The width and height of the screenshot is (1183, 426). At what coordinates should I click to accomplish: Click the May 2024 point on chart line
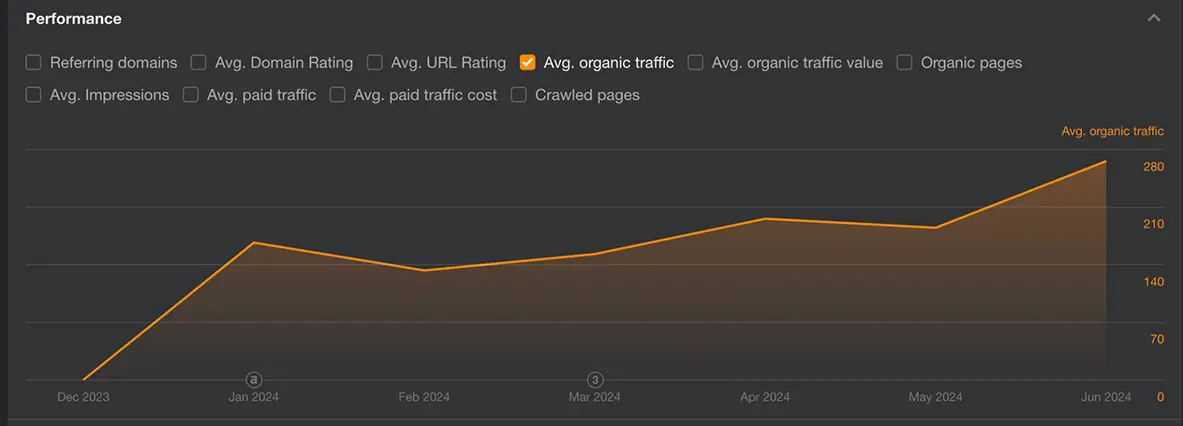point(935,228)
